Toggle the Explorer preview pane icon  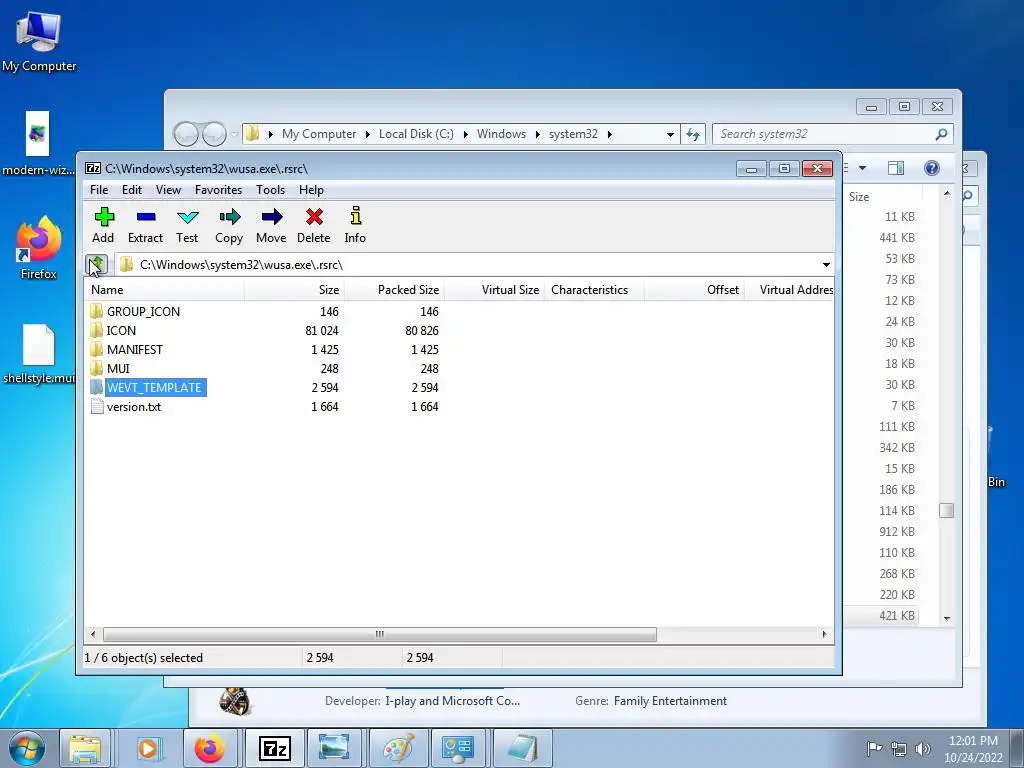(896, 168)
